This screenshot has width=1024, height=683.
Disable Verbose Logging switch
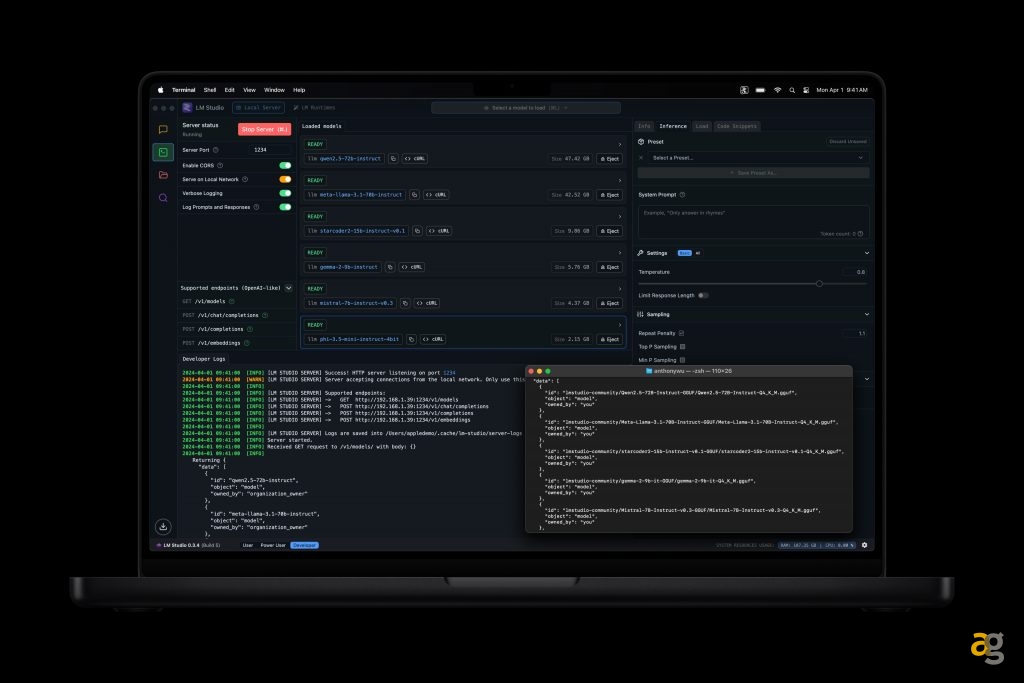tap(285, 193)
